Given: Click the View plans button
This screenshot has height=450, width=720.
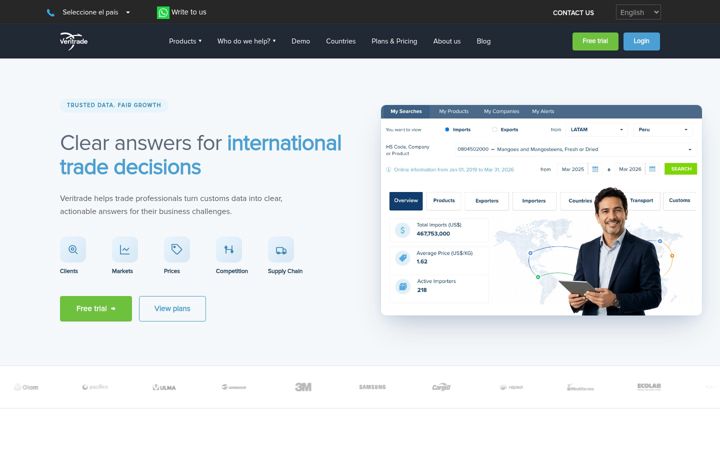Looking at the screenshot, I should (x=172, y=309).
